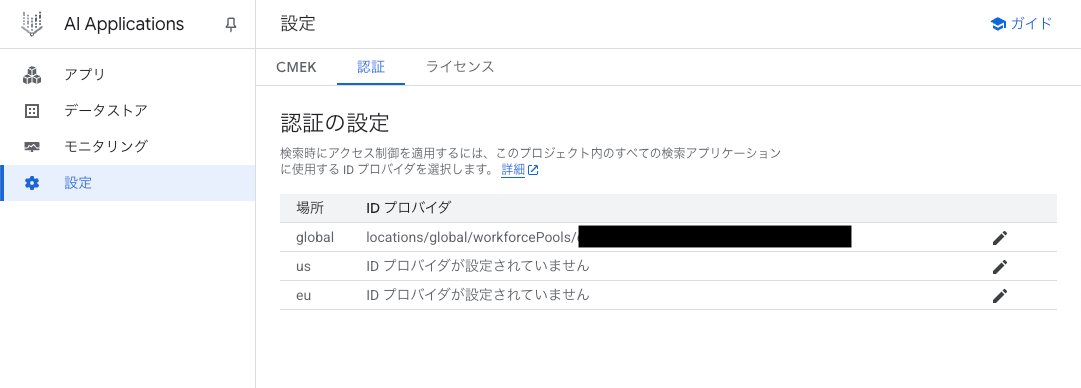Edit the global ID provider pencil icon
Viewport: 1081px width, 388px height.
(1000, 238)
